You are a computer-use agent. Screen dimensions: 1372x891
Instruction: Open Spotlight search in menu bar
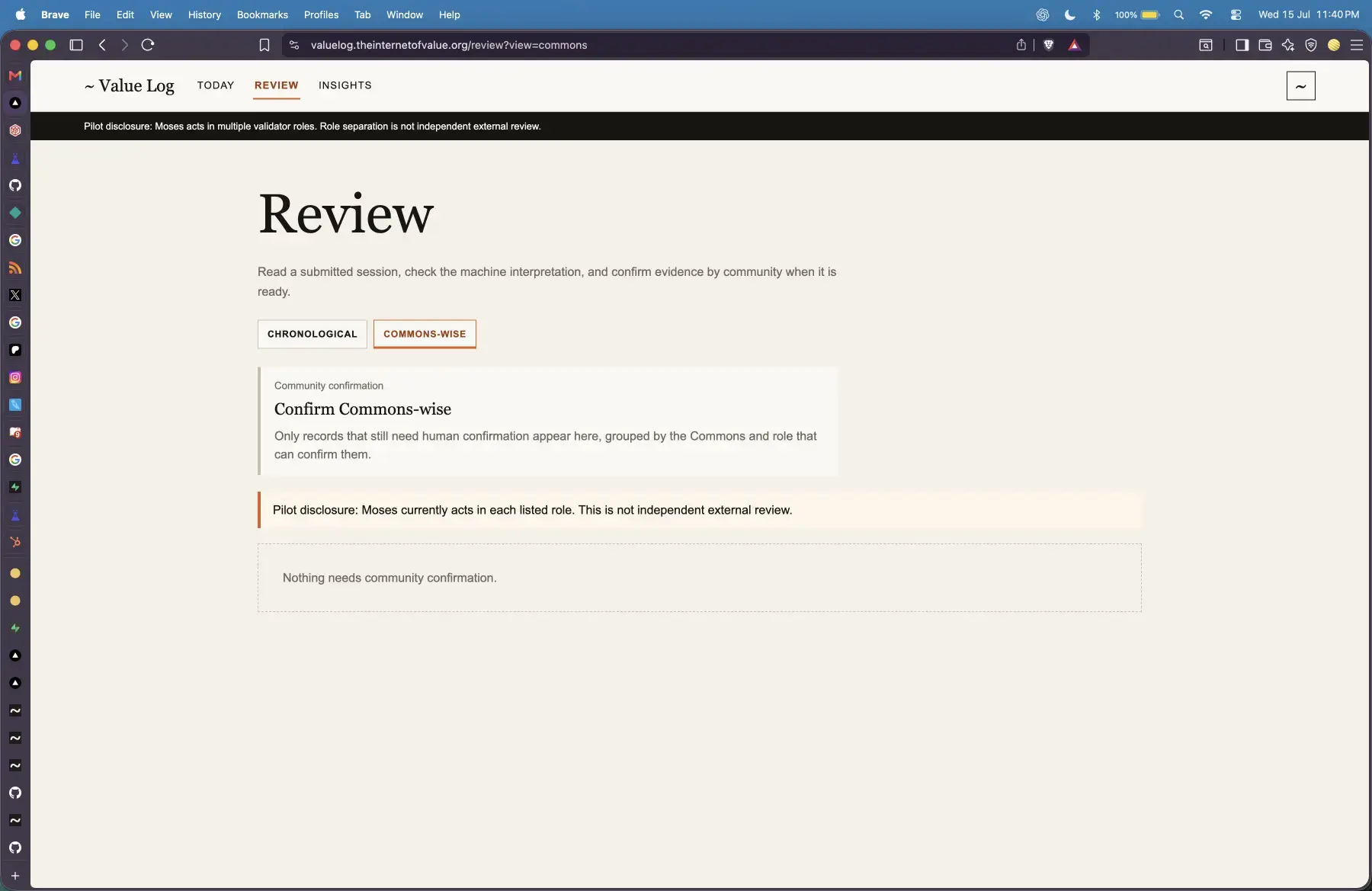point(1179,14)
